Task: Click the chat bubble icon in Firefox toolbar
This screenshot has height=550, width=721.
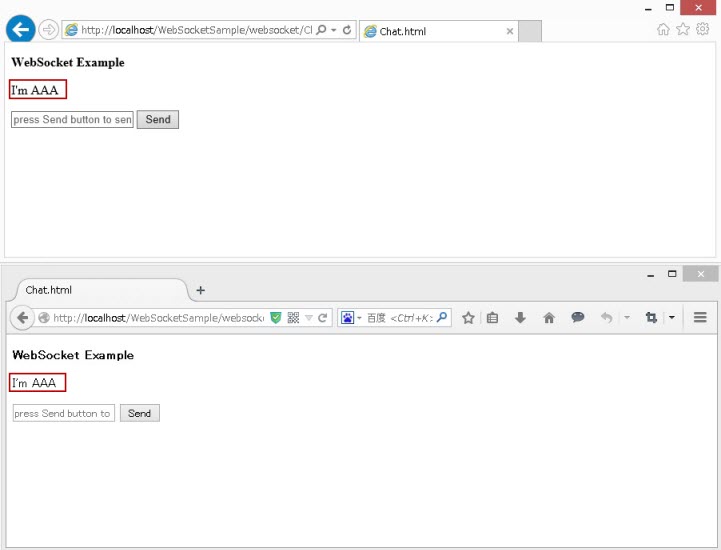Action: point(578,317)
